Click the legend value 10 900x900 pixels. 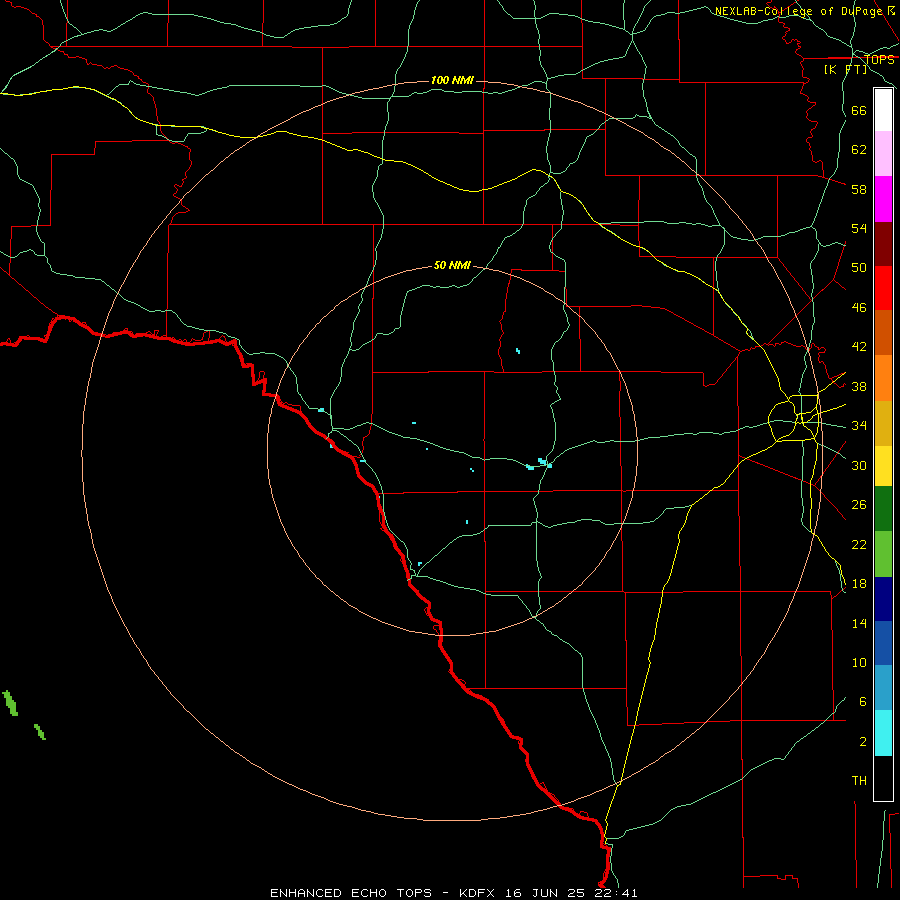point(859,663)
